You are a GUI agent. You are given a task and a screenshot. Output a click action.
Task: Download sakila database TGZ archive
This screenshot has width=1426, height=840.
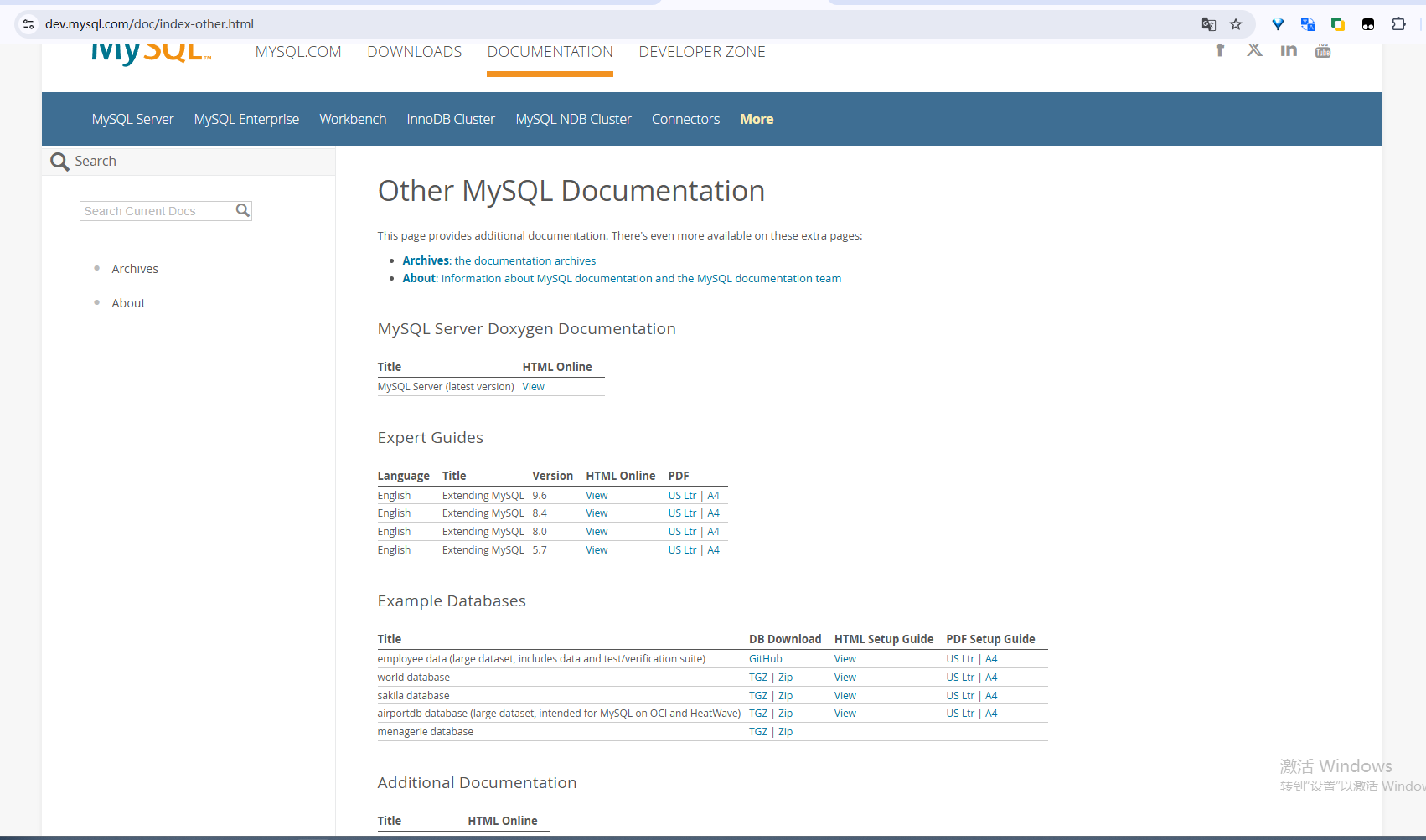click(758, 696)
